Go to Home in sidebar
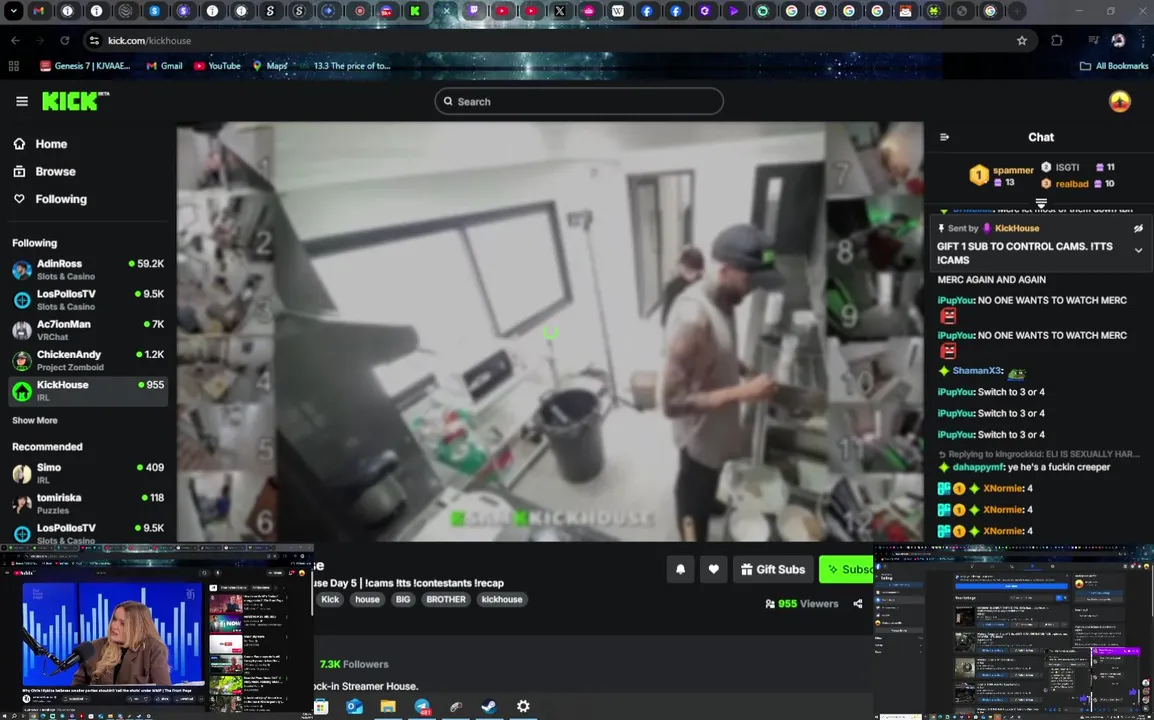Image resolution: width=1154 pixels, height=720 pixels. [x=41, y=144]
